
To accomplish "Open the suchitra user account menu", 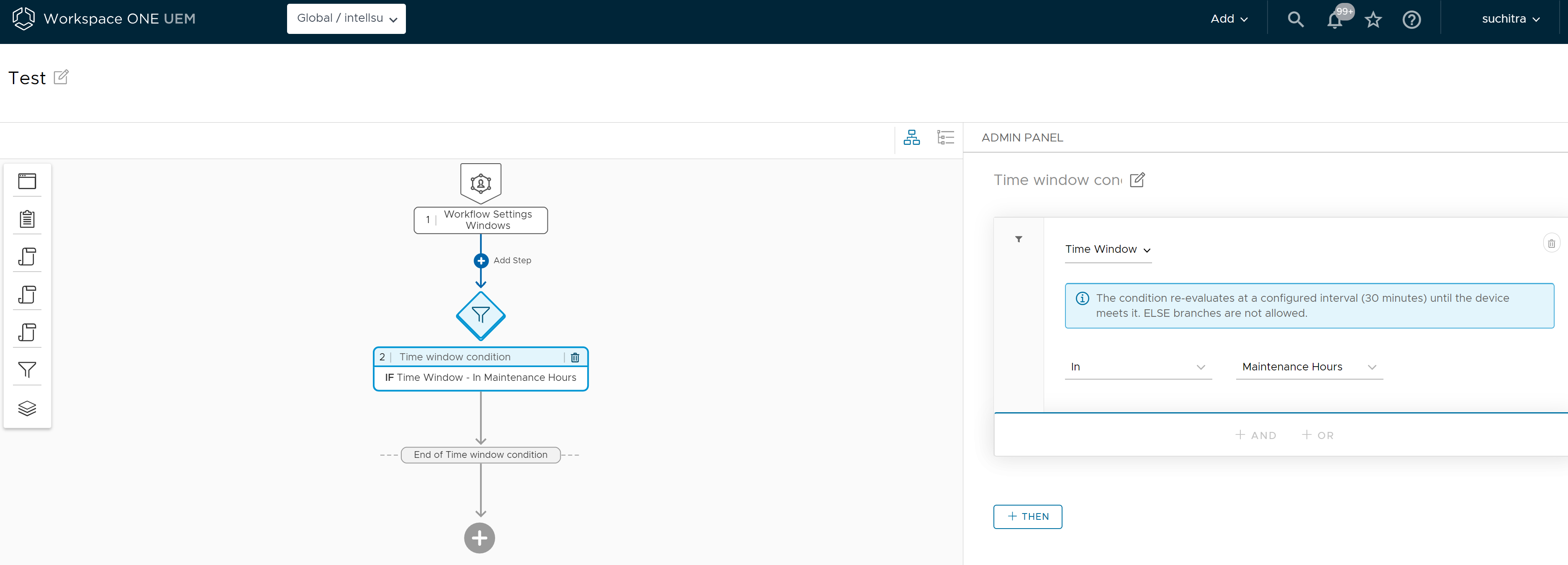I will pos(1511,19).
